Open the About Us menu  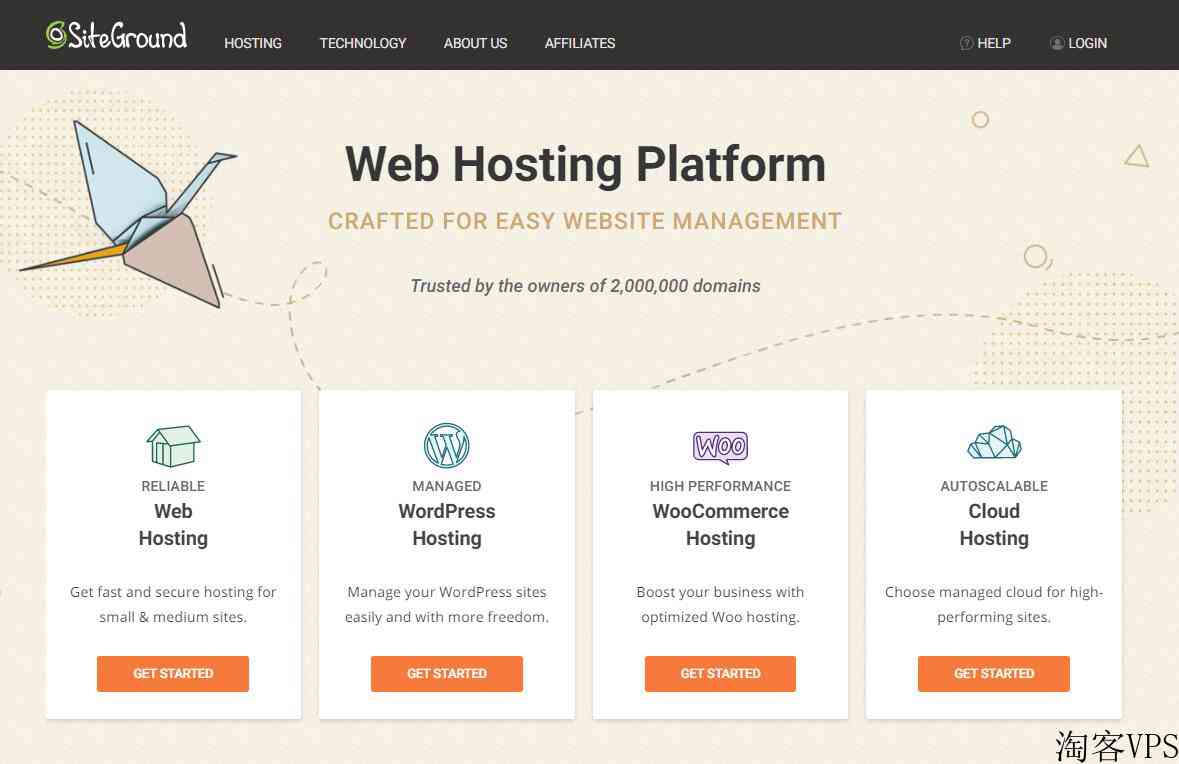[x=475, y=44]
